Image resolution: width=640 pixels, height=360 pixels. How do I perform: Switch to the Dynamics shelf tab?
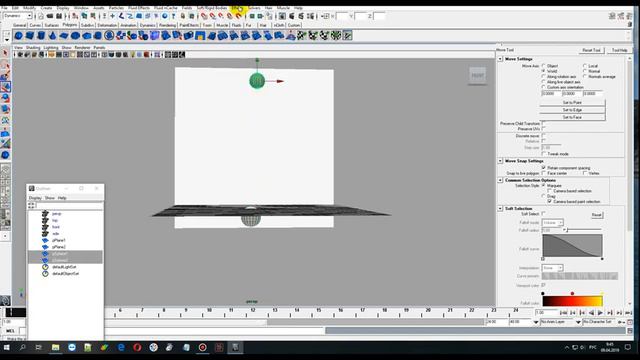point(147,25)
